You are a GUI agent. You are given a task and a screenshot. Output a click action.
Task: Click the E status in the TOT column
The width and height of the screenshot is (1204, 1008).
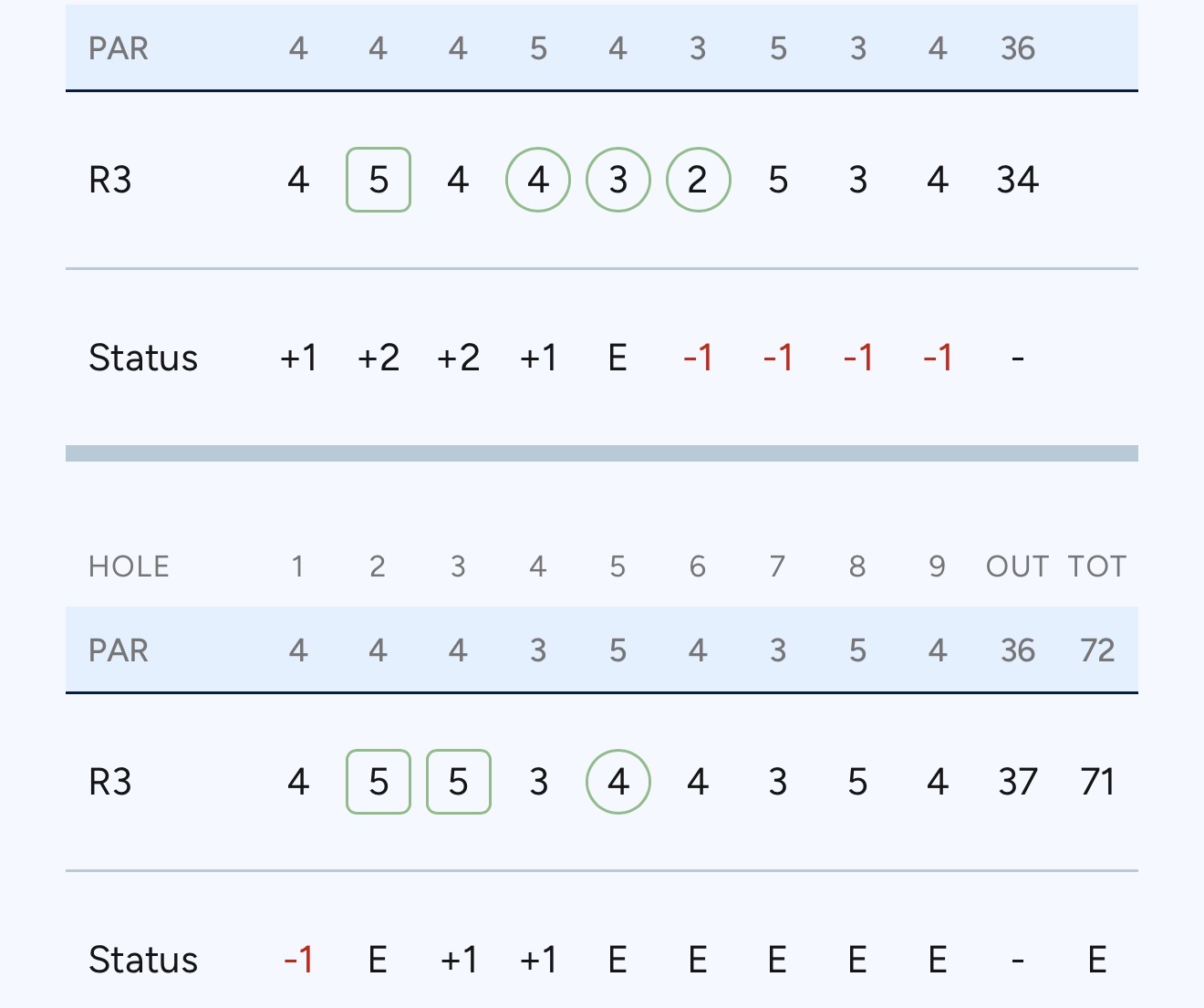[x=1097, y=960]
